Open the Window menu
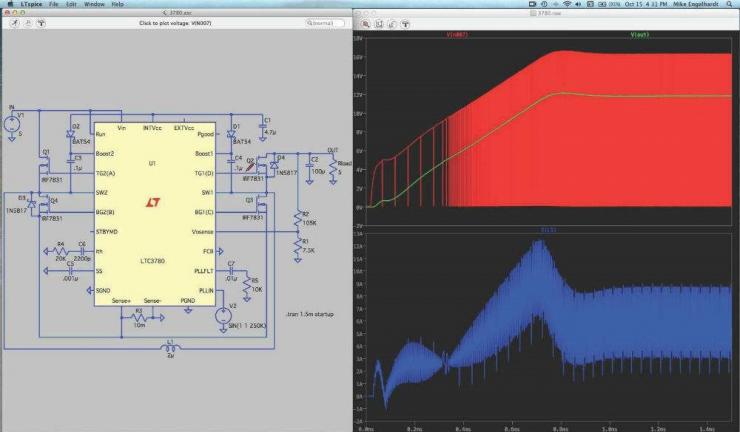This screenshot has height=432, width=740. pyautogui.click(x=94, y=5)
